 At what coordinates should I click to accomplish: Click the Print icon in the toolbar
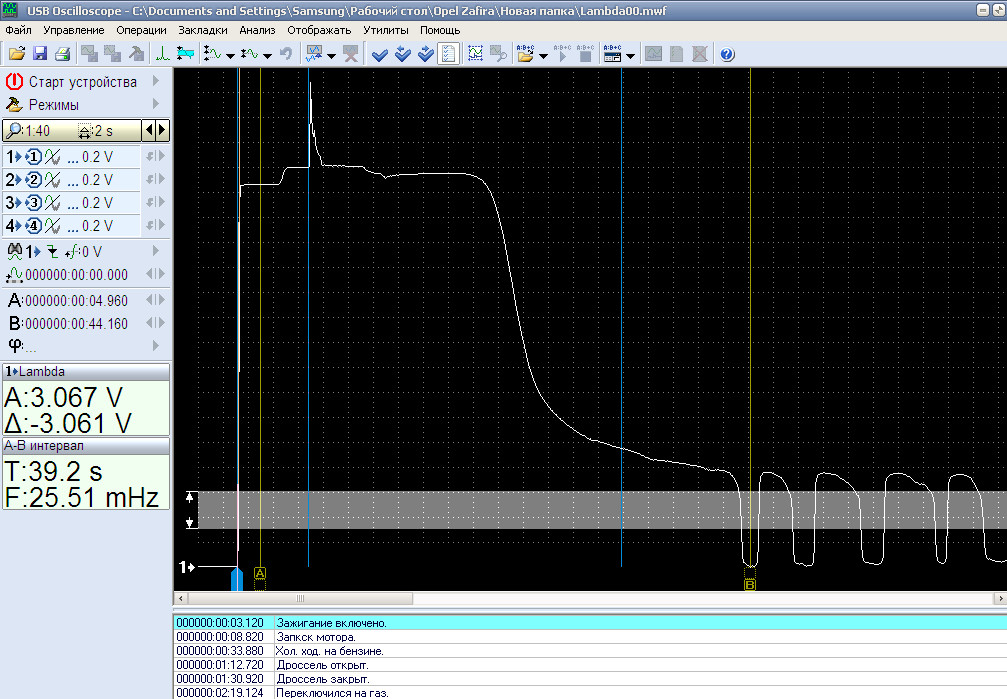pyautogui.click(x=62, y=54)
